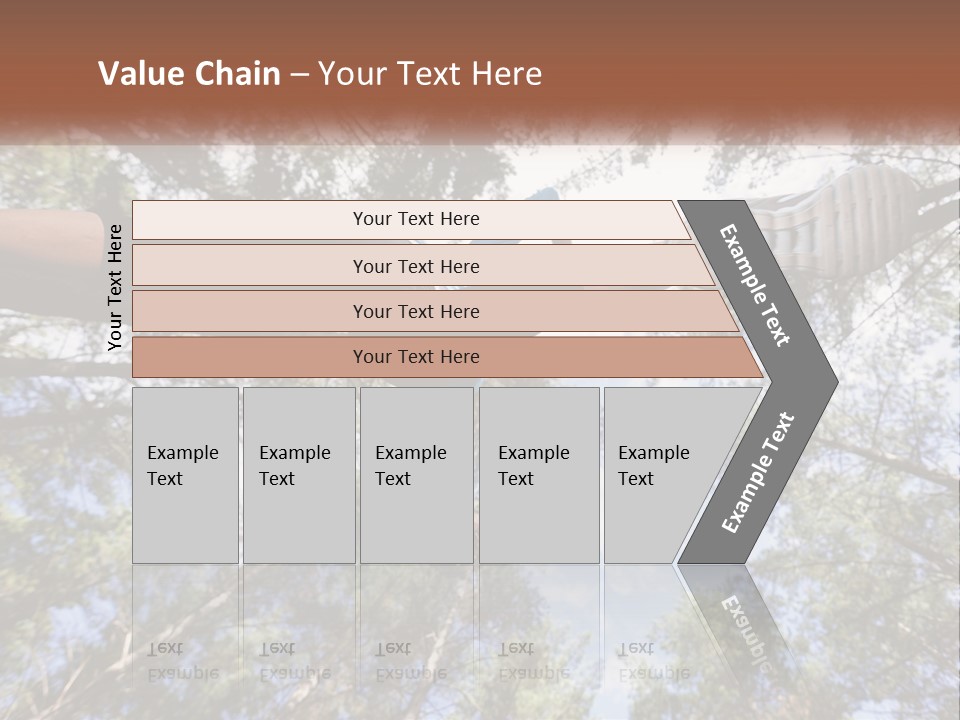Click the third gray "Example Text" box

point(415,475)
